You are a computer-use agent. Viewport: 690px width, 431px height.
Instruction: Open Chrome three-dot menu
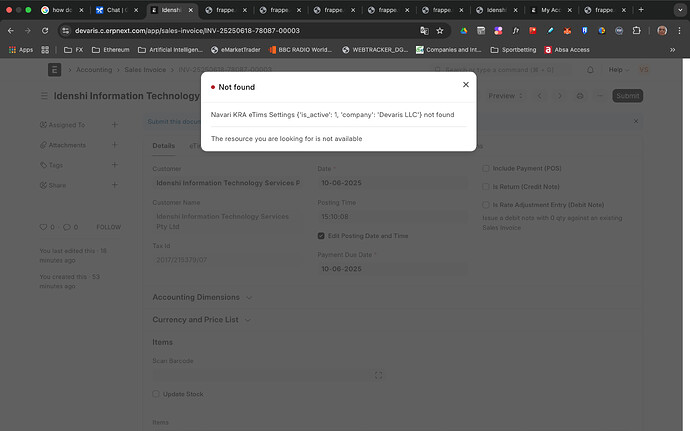tap(679, 30)
